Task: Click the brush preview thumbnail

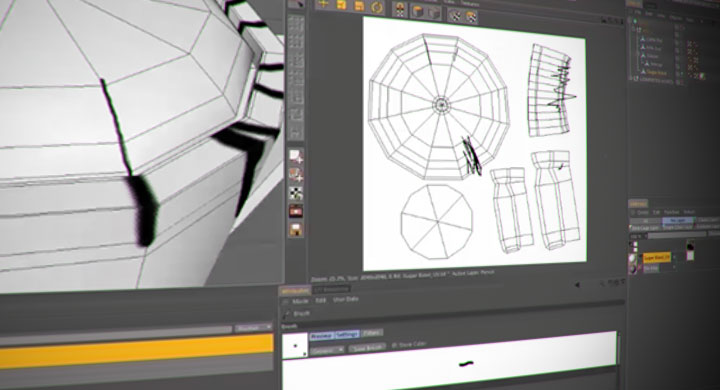Action: (295, 345)
